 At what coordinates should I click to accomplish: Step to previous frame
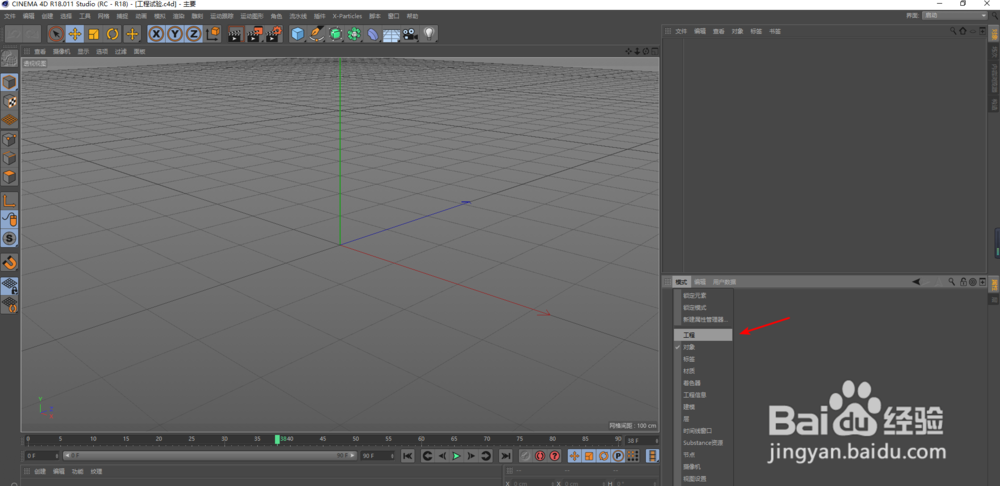coord(442,456)
